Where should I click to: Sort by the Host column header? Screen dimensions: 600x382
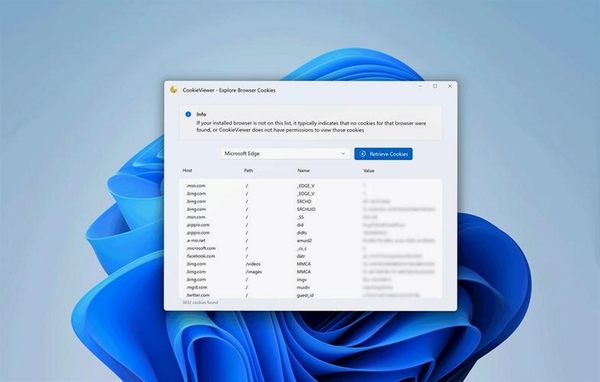tap(187, 170)
